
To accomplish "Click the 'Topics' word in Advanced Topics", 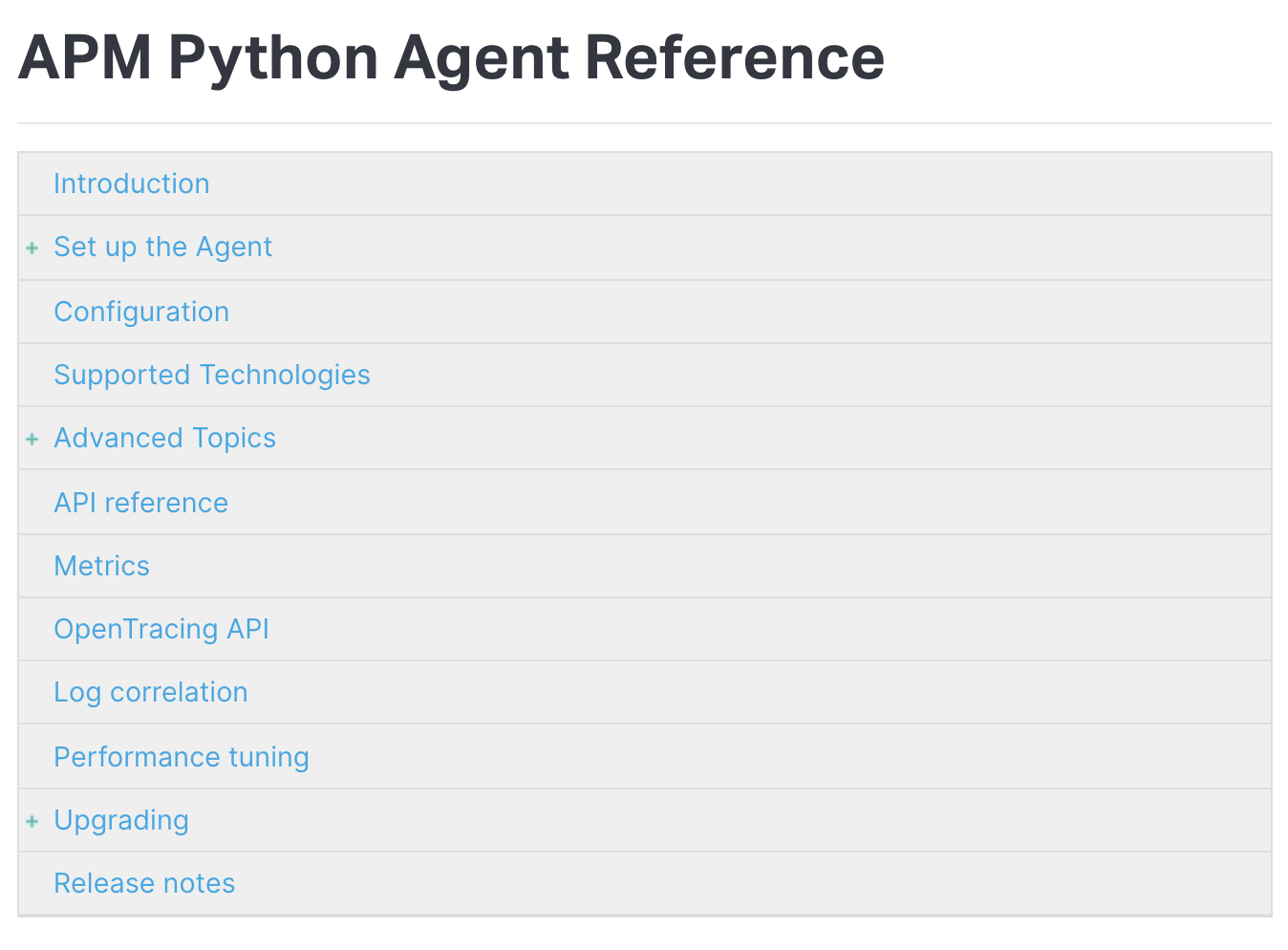I will pos(233,438).
